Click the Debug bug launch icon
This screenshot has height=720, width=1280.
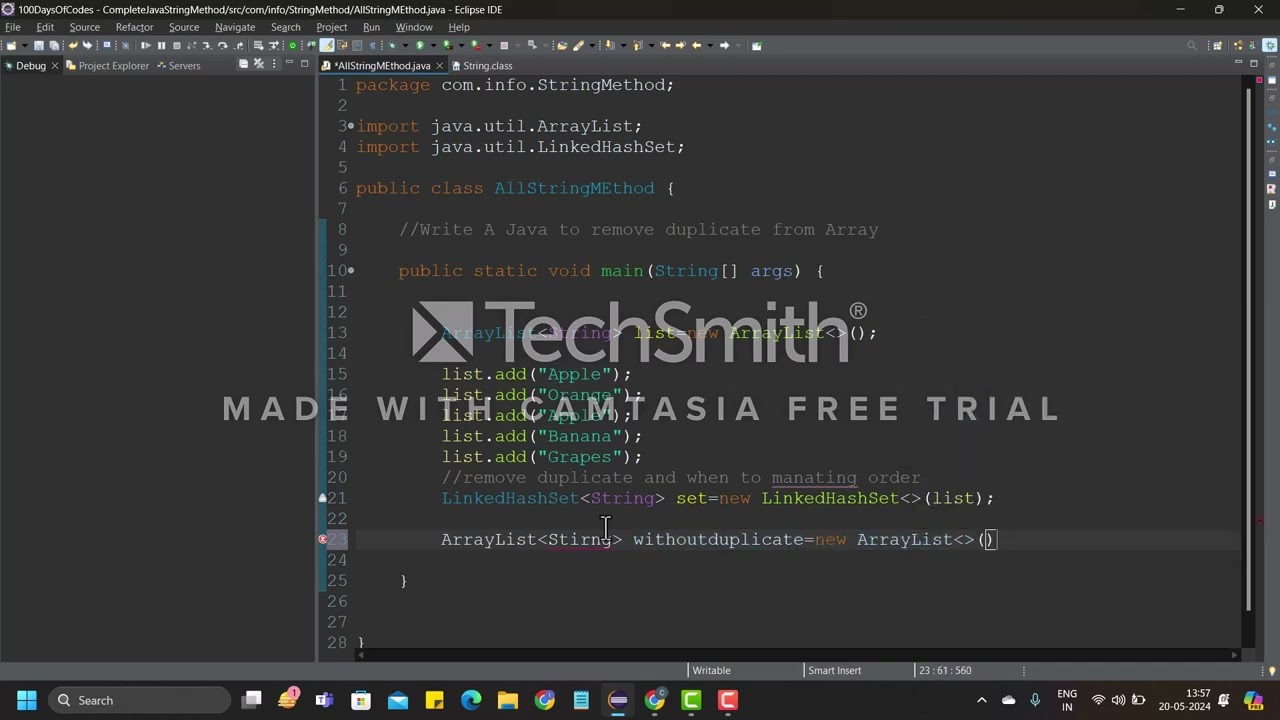391,45
